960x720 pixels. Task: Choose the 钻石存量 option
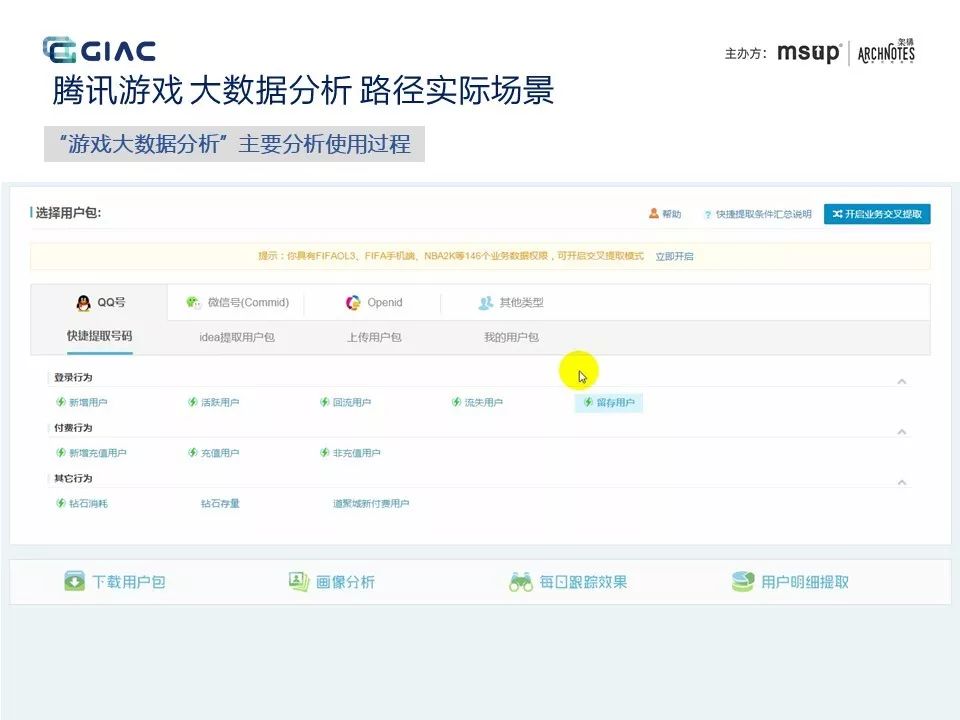pyautogui.click(x=220, y=503)
